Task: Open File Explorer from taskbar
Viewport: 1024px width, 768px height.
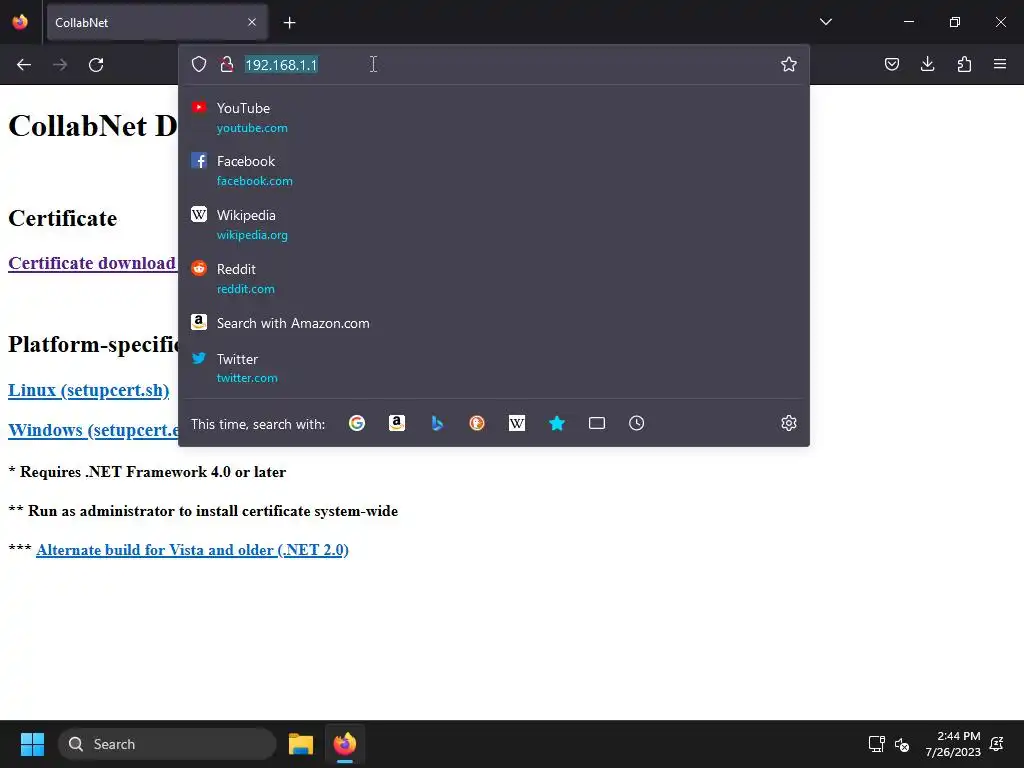Action: point(301,744)
